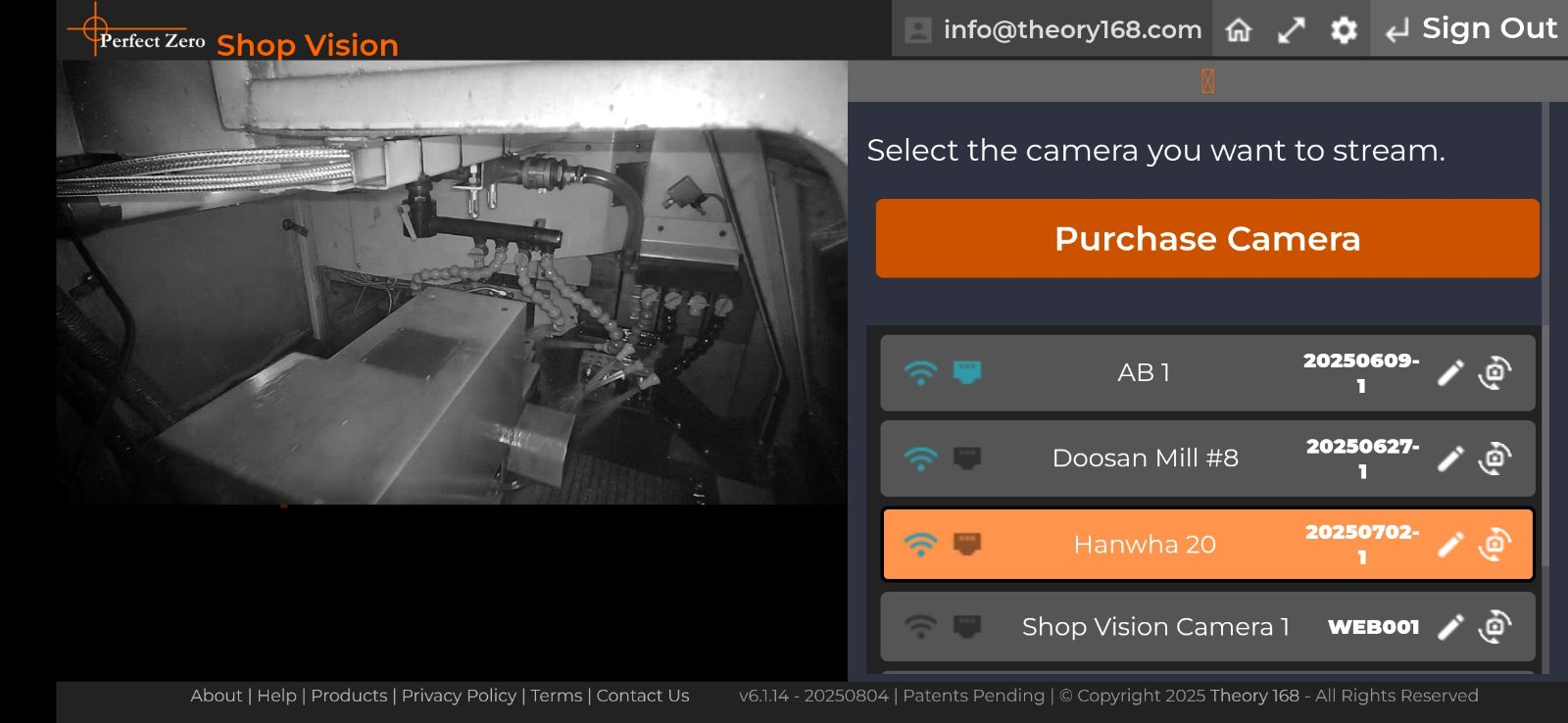The height and width of the screenshot is (723, 1568).
Task: Expand video to fullscreen
Action: [x=1292, y=30]
